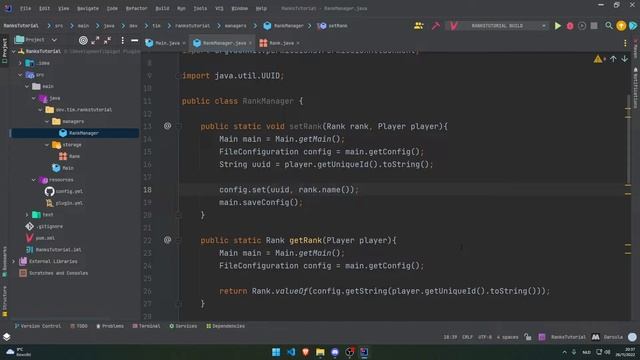Open the Terminal tool window
Screen dimensions: 640x360
point(146,326)
